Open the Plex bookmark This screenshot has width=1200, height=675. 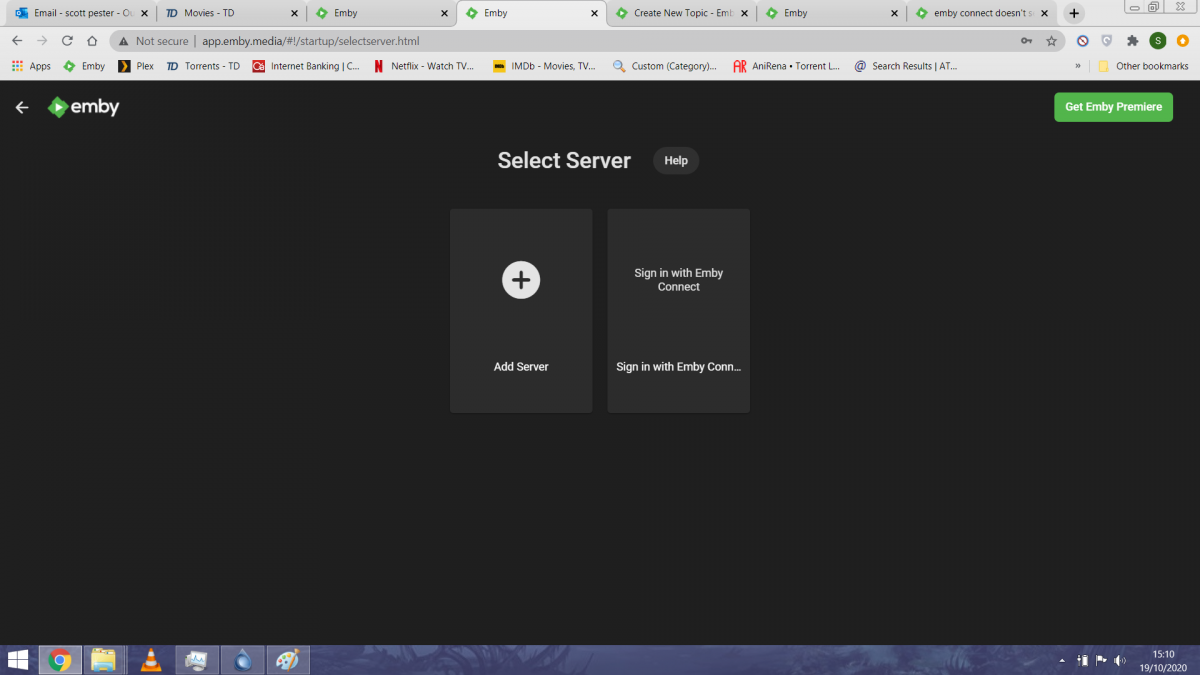point(136,66)
